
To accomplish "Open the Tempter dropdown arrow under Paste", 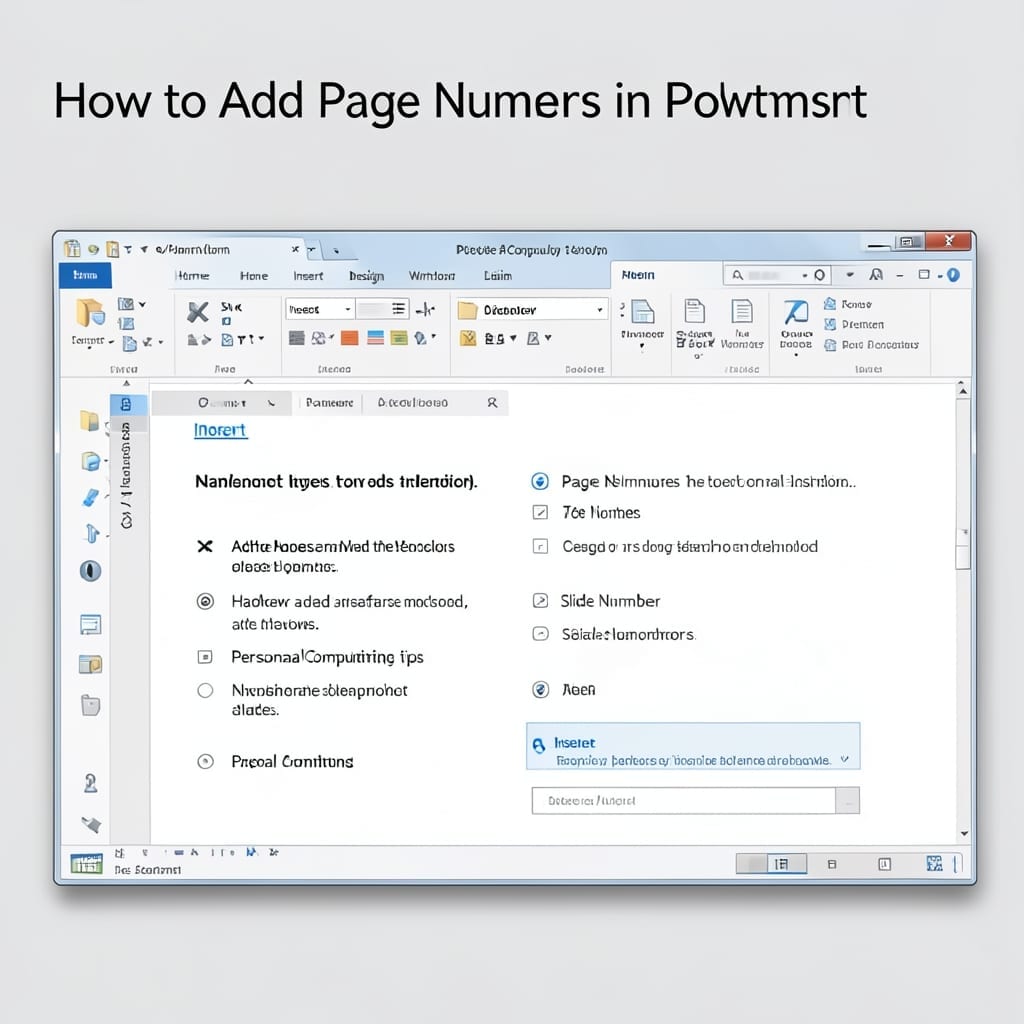I will coord(111,341).
